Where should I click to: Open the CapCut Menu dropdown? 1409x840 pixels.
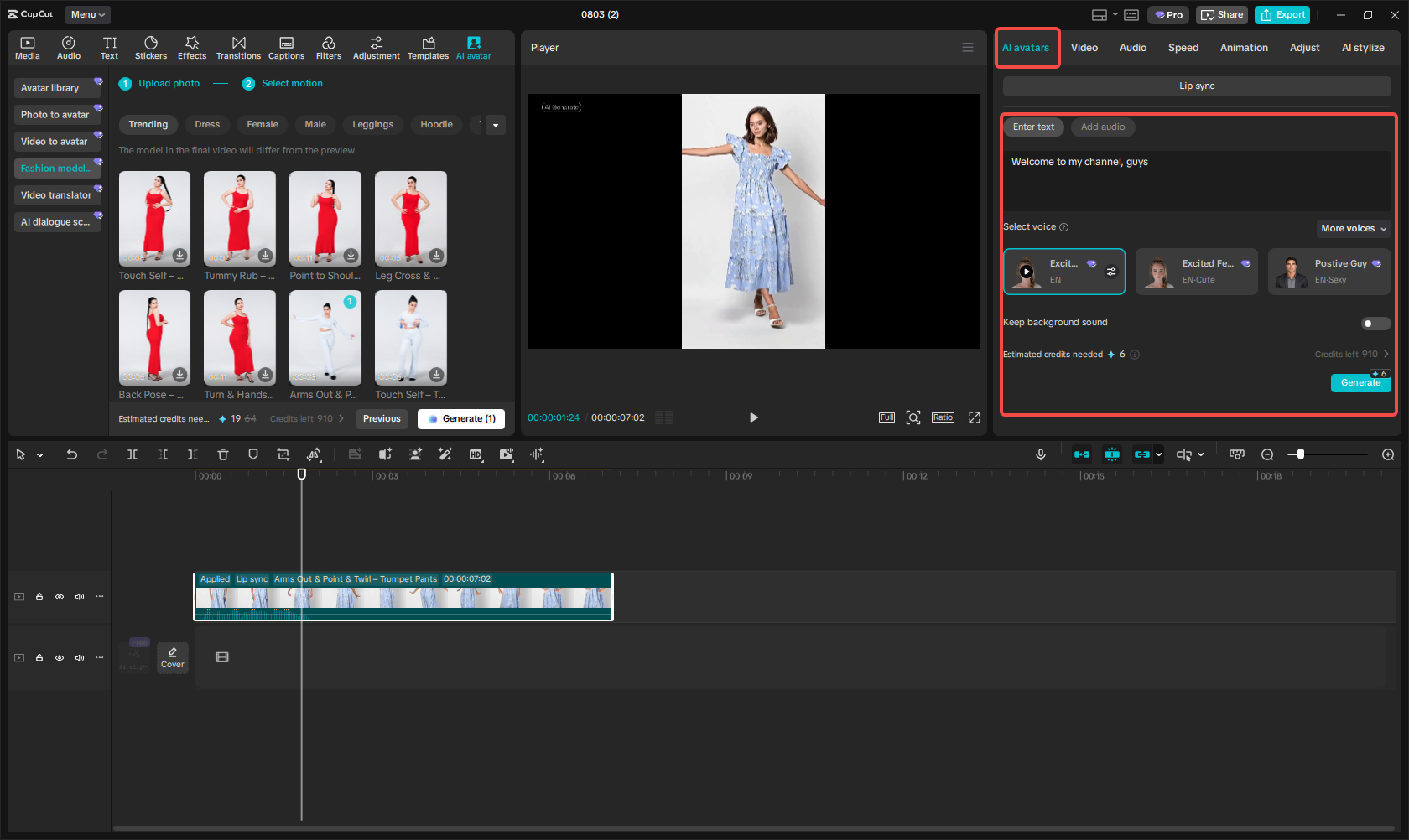(86, 14)
